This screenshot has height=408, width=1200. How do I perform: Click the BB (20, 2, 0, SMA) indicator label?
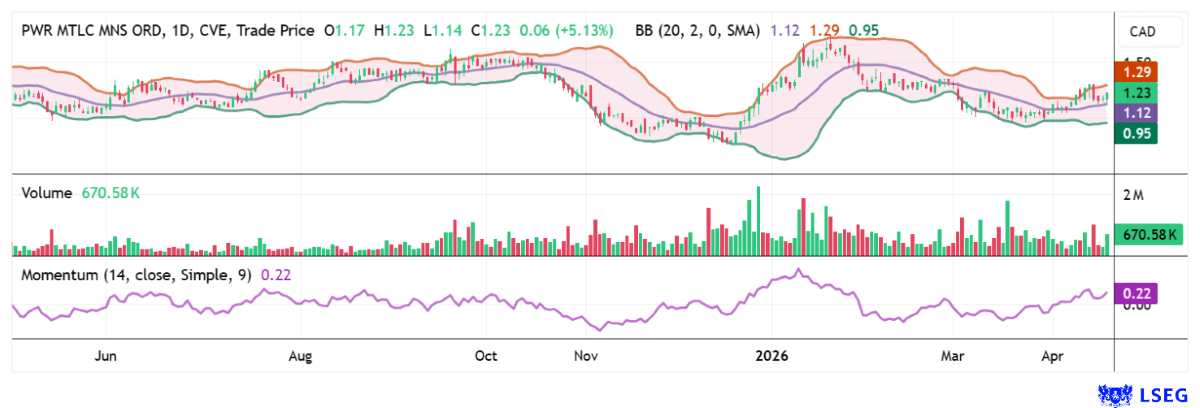(x=700, y=30)
